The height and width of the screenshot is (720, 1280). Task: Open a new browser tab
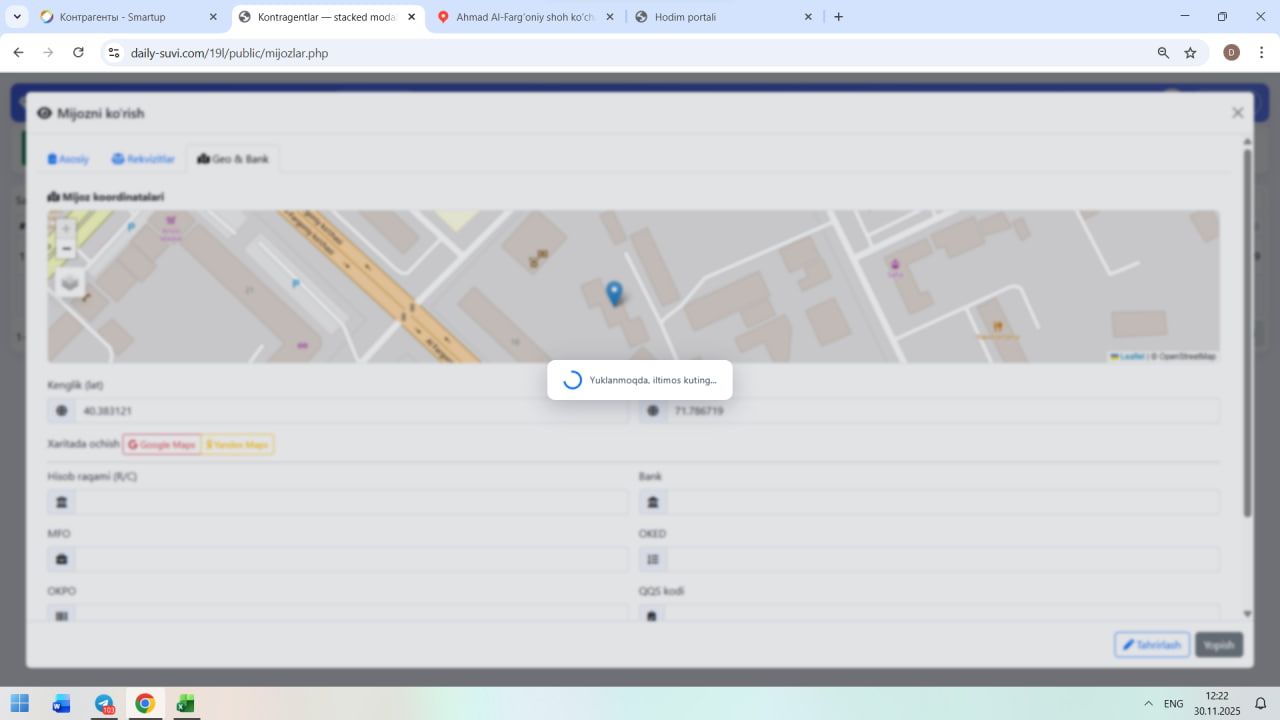(x=838, y=17)
